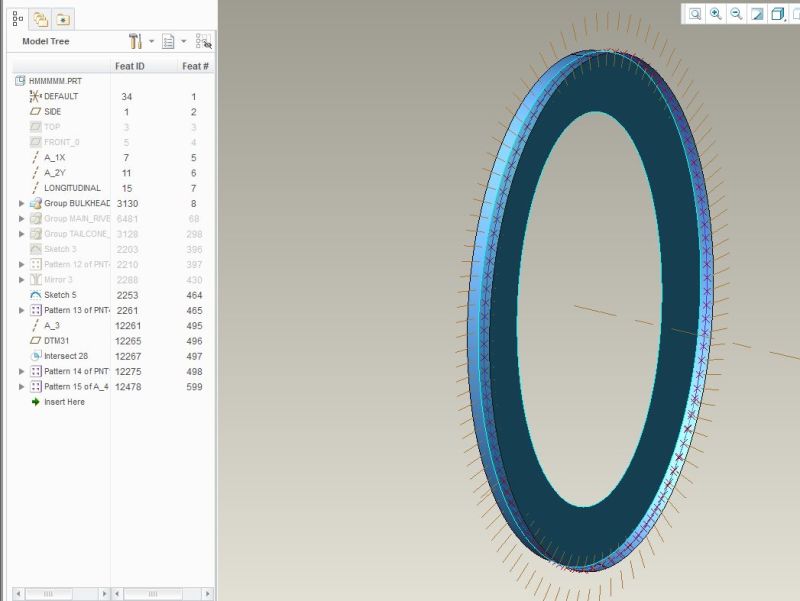Expand Pattern 13 of PNT node

click(21, 310)
